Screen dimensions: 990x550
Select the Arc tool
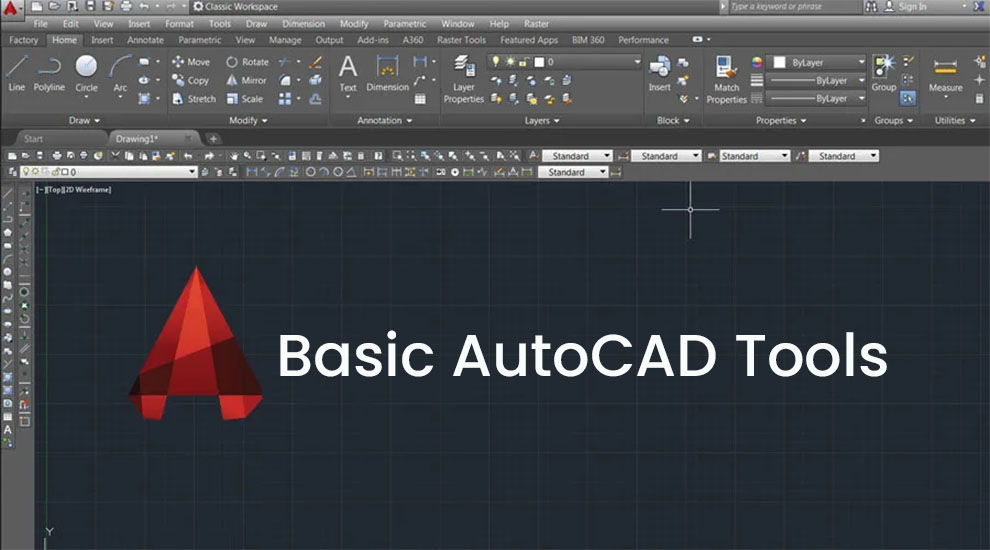point(120,75)
